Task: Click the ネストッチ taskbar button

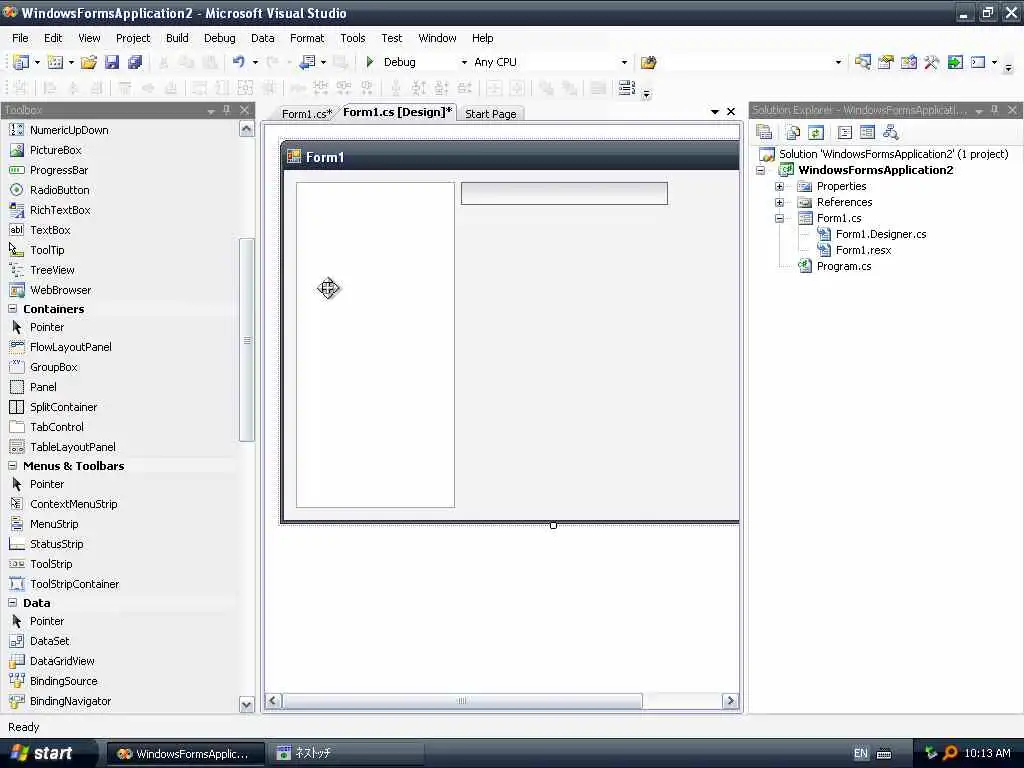Action: click(346, 754)
